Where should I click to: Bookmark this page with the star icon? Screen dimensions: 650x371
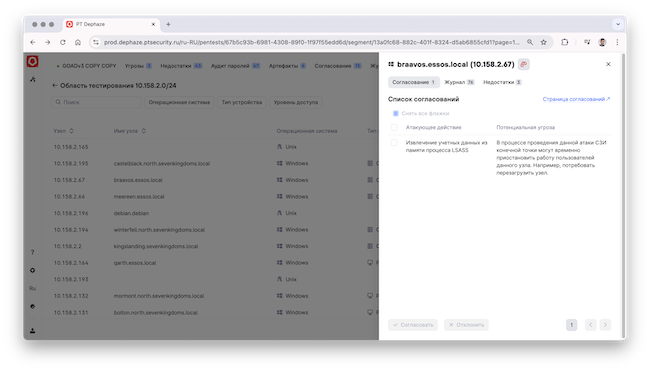(543, 42)
